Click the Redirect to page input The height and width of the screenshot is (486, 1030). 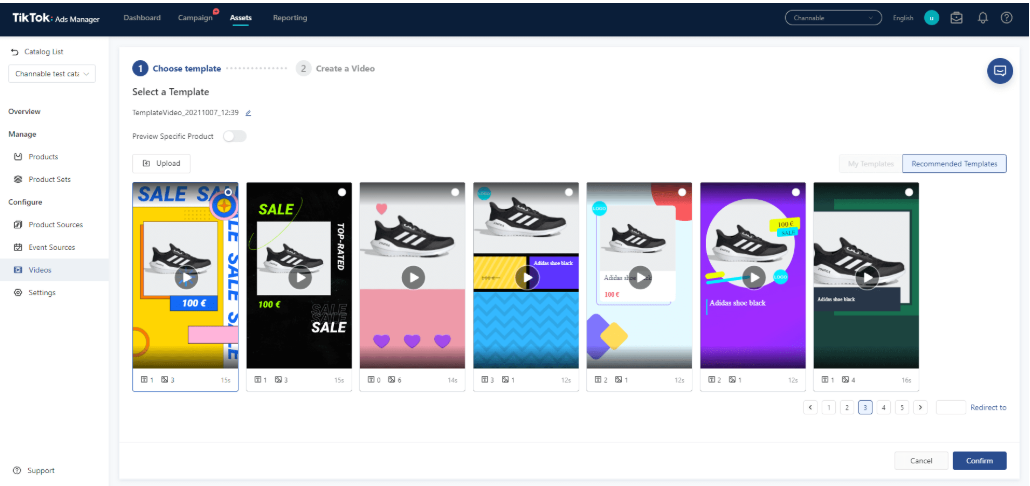pyautogui.click(x=951, y=408)
